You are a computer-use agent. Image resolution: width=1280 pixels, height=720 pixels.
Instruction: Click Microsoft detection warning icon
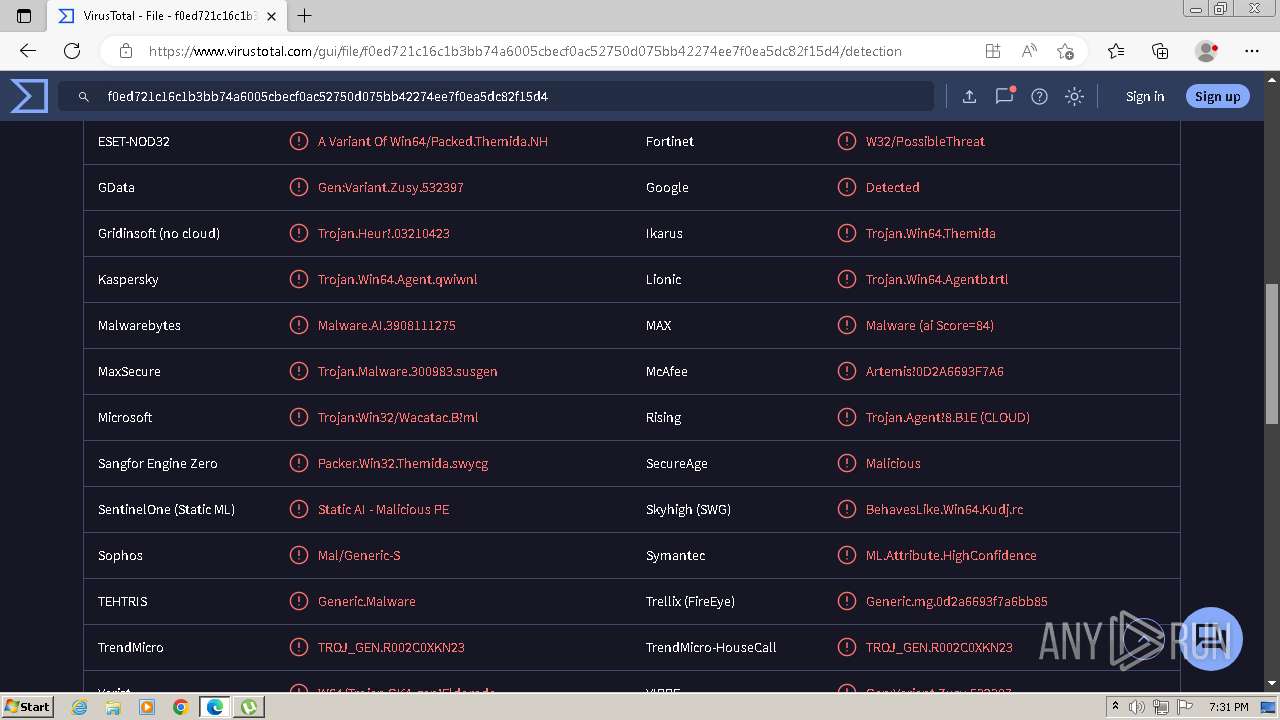coord(298,417)
